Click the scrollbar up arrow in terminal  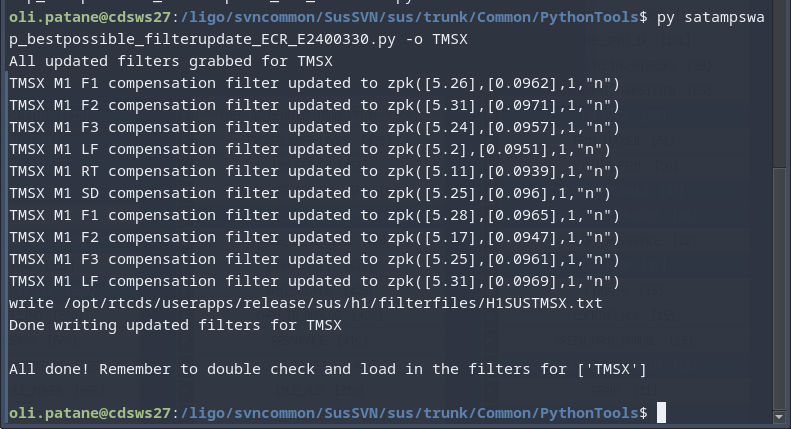785,6
